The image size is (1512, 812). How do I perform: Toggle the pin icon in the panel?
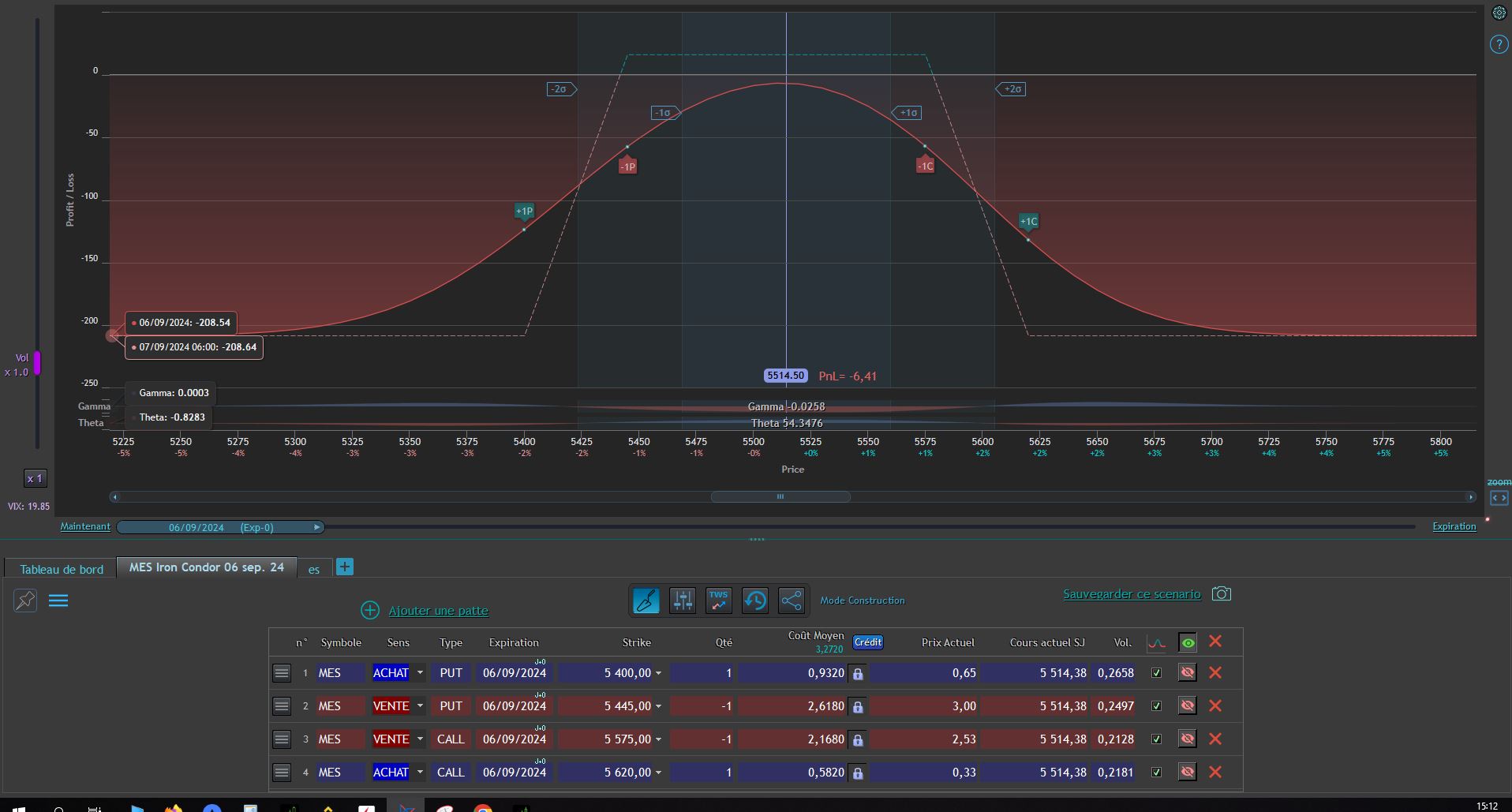(x=25, y=601)
